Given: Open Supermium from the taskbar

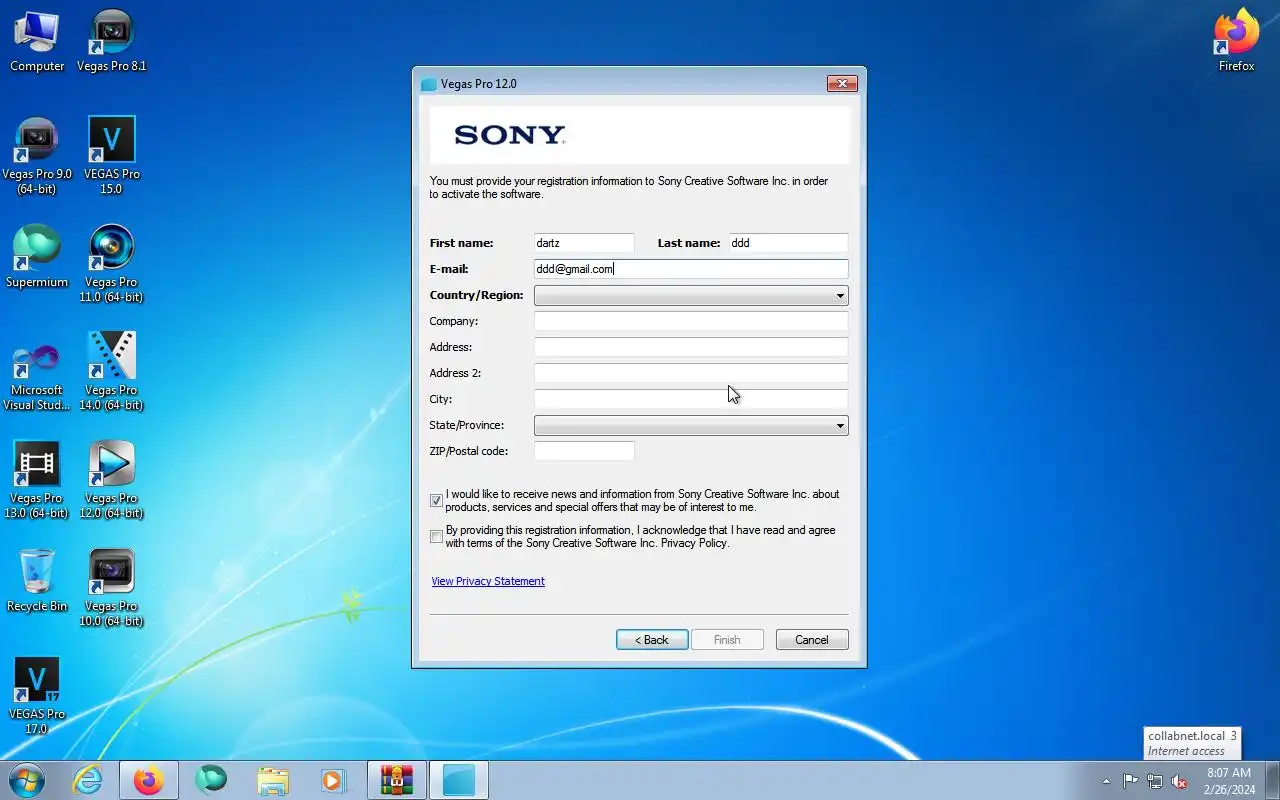Looking at the screenshot, I should pyautogui.click(x=211, y=780).
